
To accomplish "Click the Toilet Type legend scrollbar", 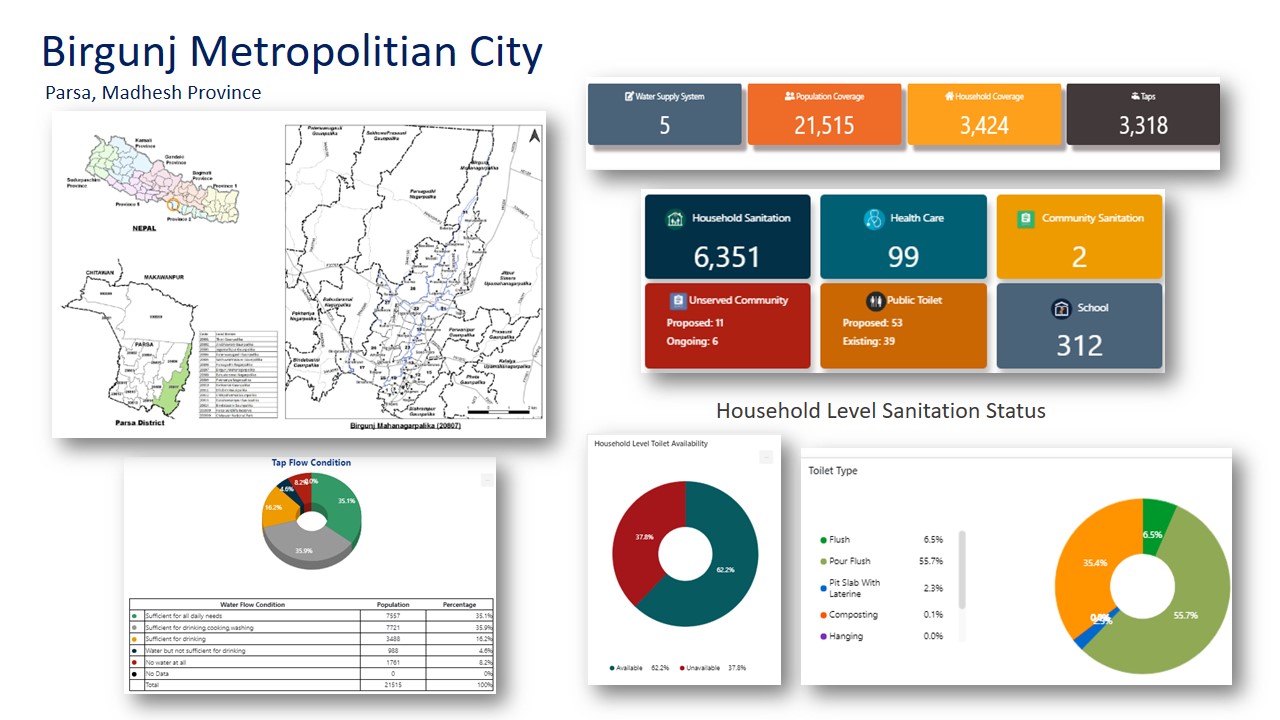I will coord(962,570).
